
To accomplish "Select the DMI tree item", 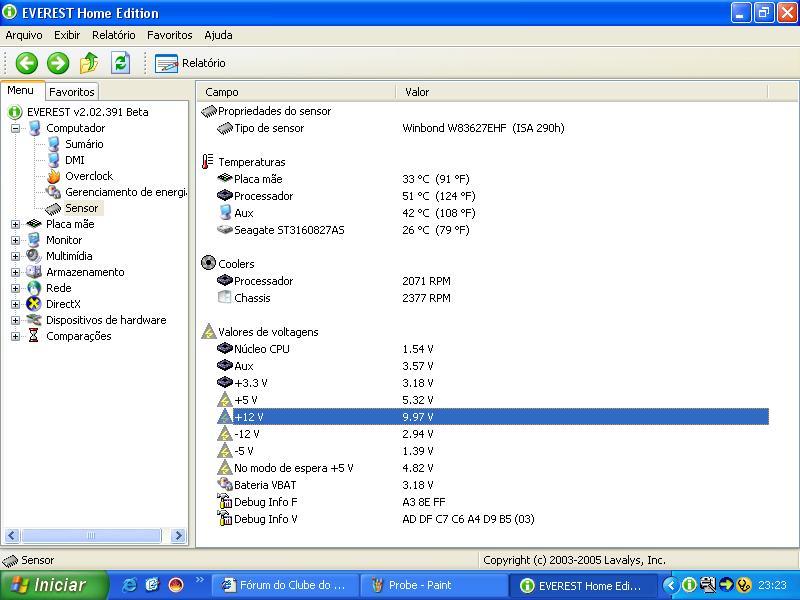I will click(74, 160).
